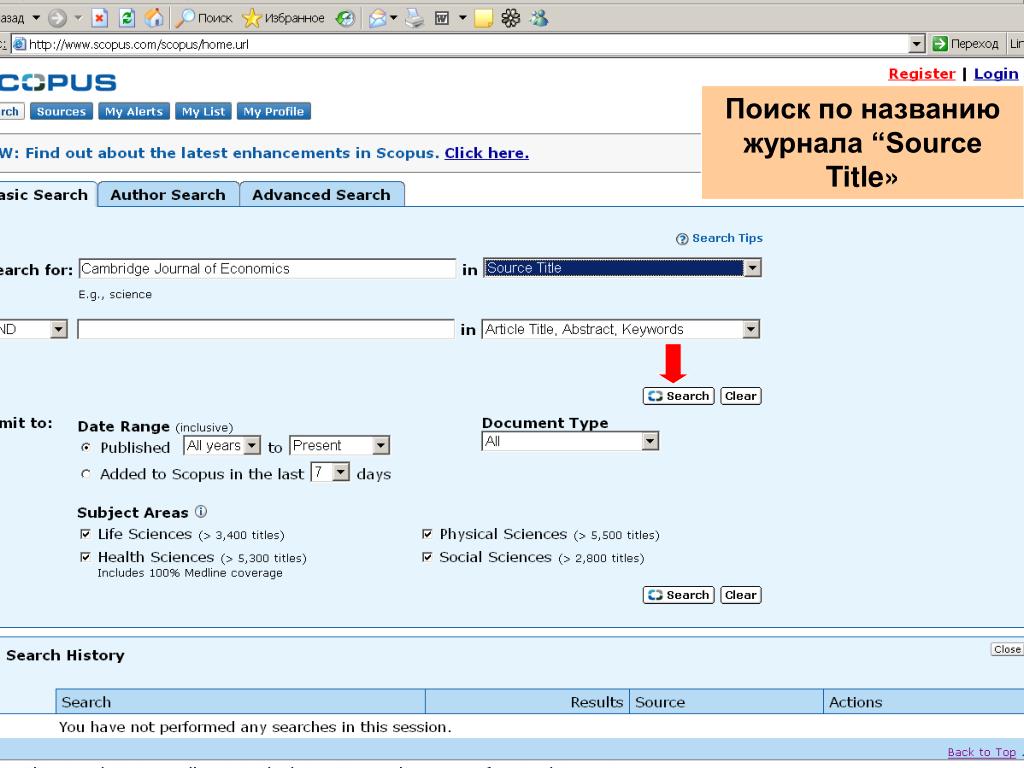
Task: Click the History/Media icon in toolbar
Action: tap(345, 18)
